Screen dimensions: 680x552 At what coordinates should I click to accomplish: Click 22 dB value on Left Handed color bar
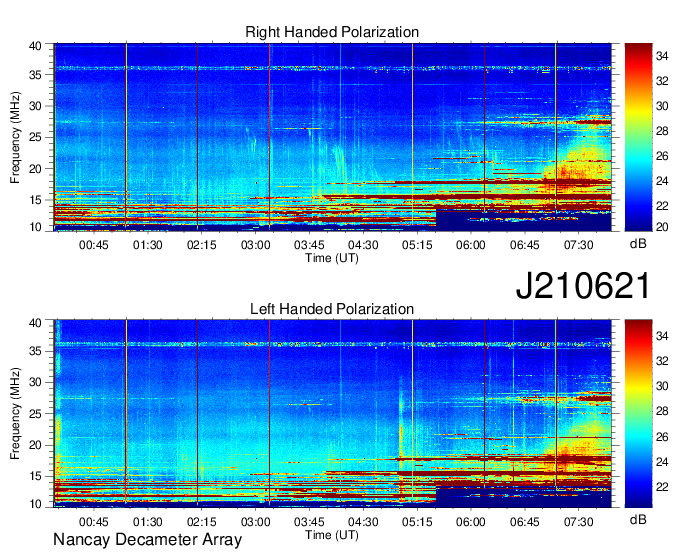pyautogui.click(x=662, y=487)
